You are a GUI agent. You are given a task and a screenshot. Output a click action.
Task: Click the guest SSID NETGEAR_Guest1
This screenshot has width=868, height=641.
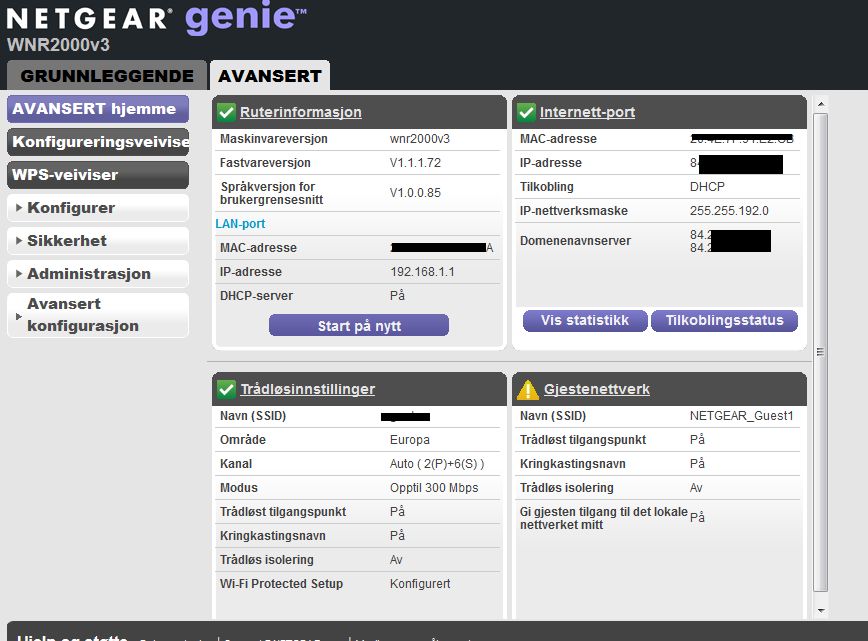(x=741, y=416)
